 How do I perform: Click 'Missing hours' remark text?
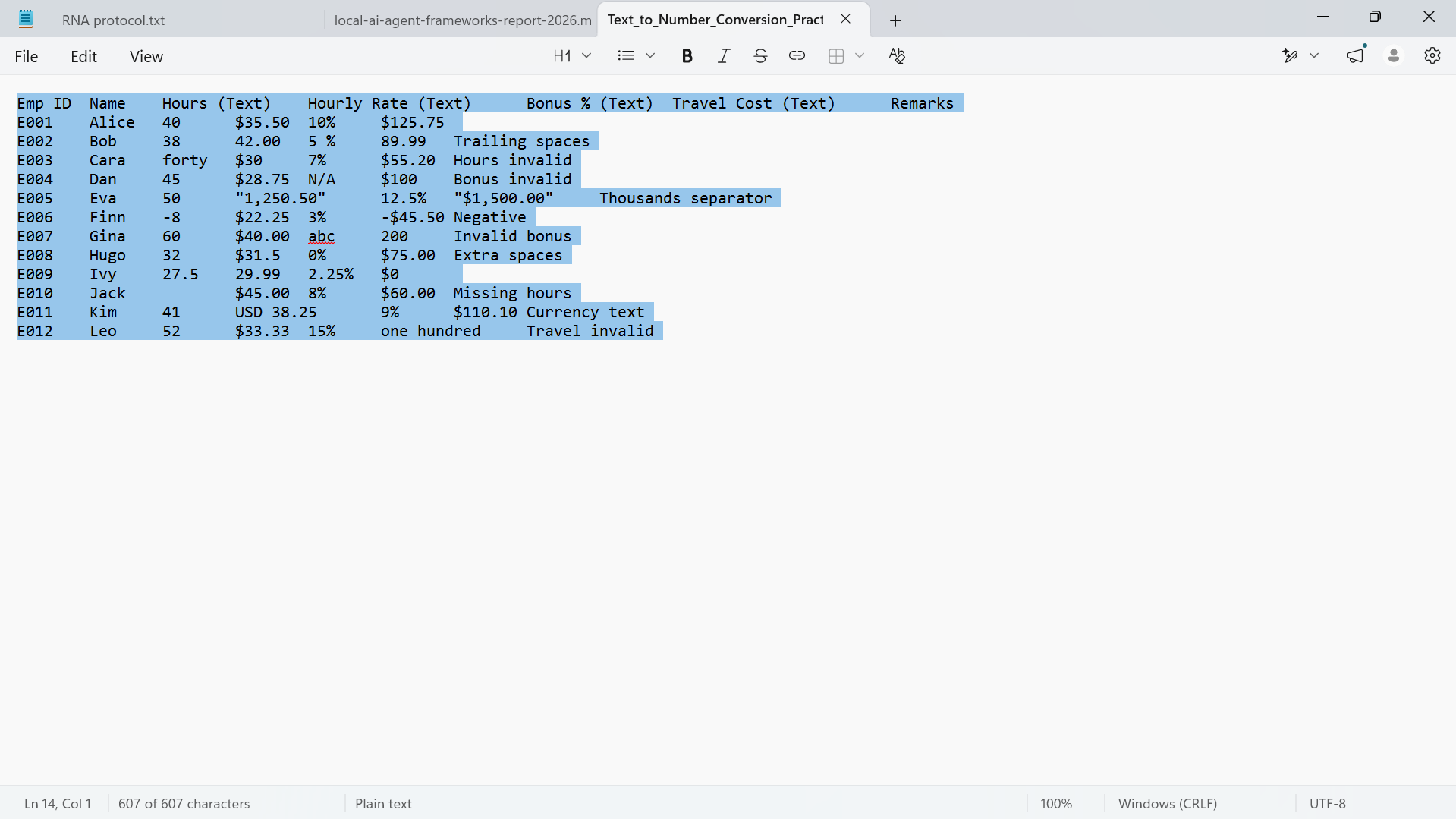pos(512,293)
